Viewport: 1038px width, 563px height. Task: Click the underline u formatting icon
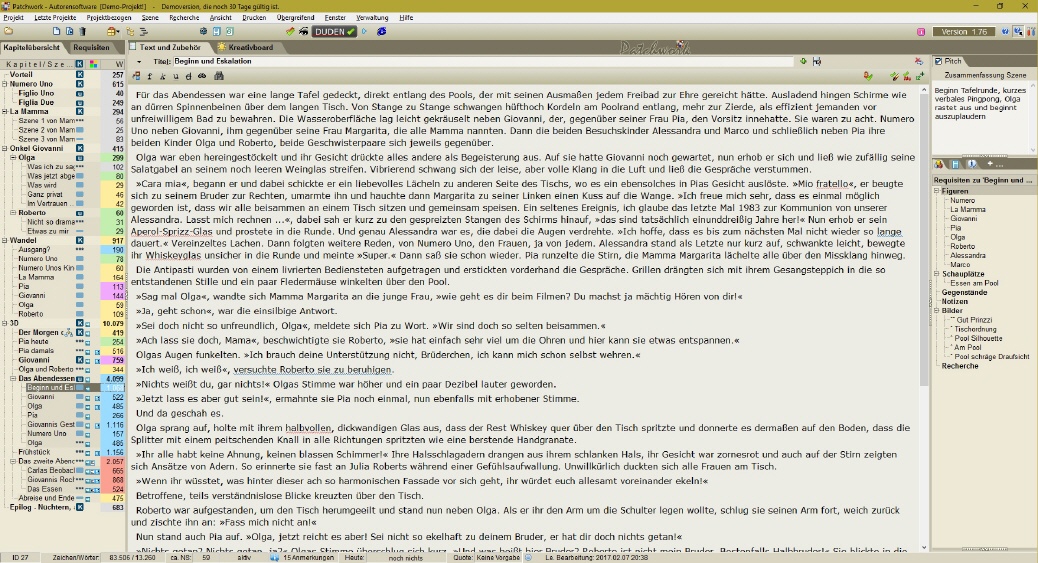[x=176, y=76]
